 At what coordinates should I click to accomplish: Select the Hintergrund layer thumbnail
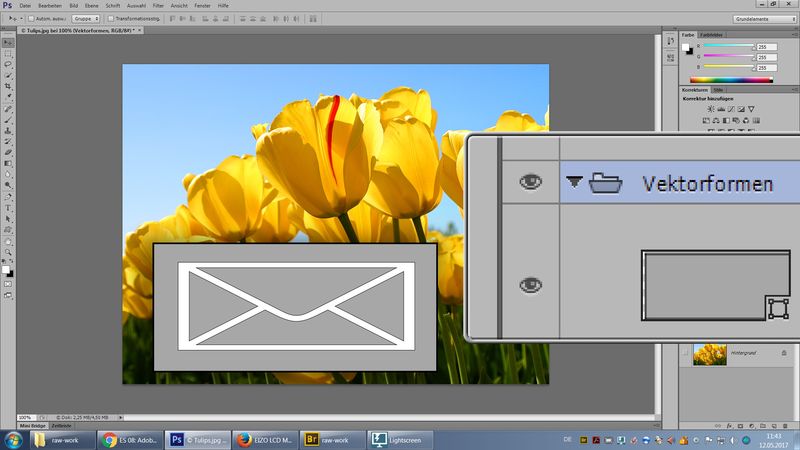[x=711, y=354]
